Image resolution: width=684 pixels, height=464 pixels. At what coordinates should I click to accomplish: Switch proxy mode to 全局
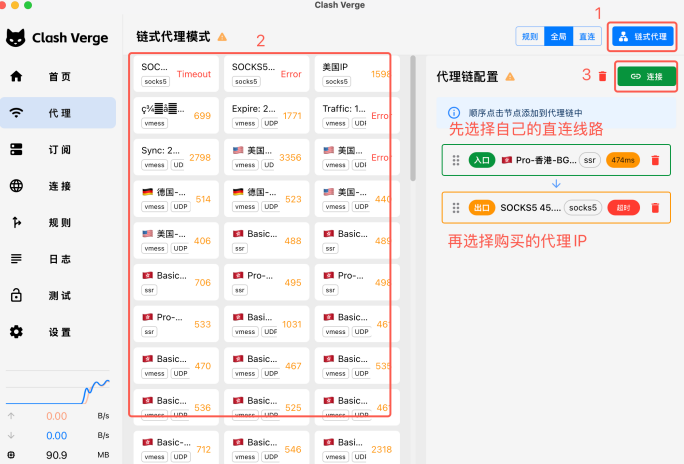(x=558, y=36)
